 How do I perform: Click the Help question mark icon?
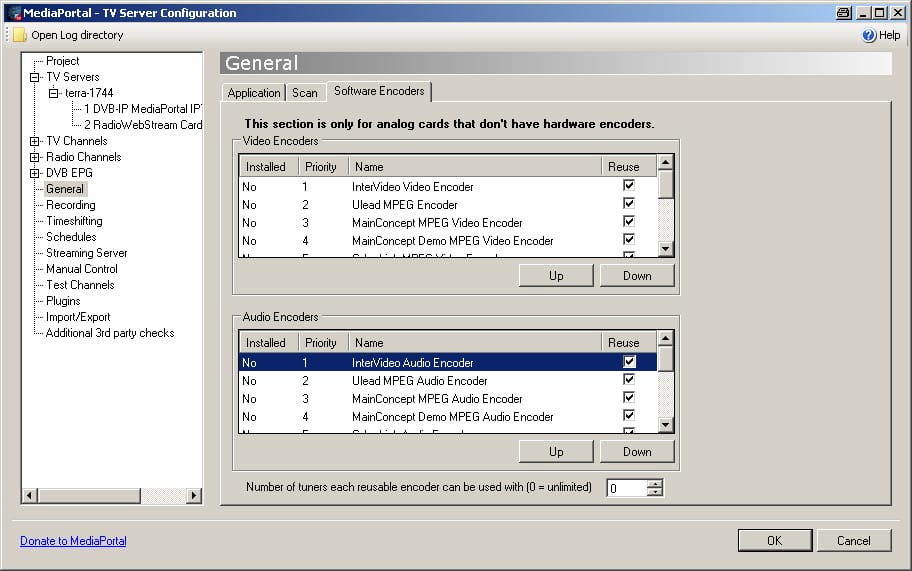tap(869, 35)
